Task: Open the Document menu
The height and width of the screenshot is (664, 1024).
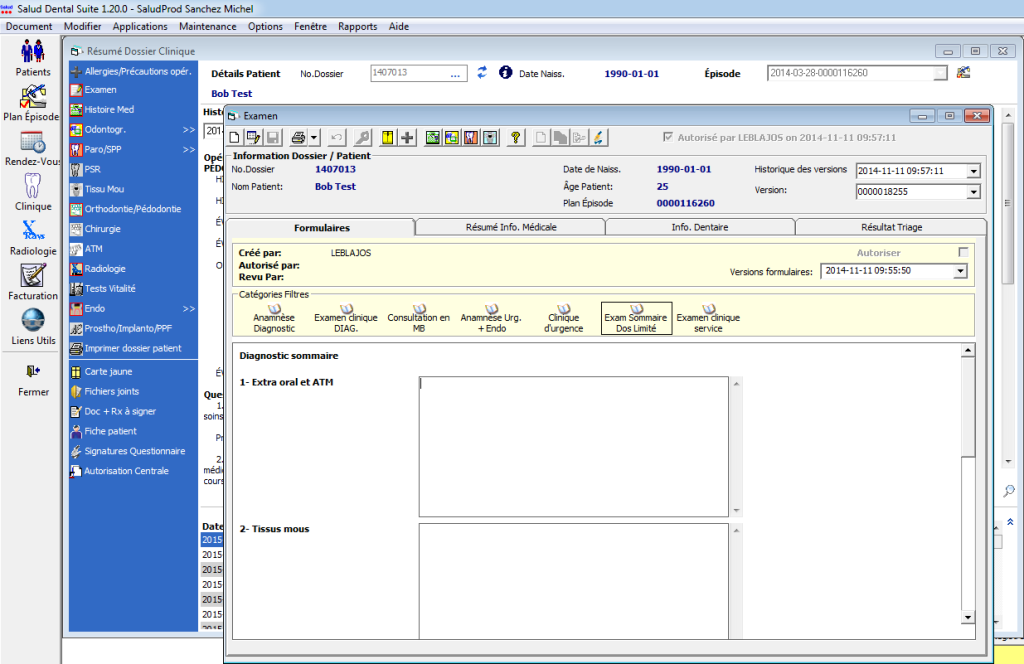Action: [x=29, y=27]
